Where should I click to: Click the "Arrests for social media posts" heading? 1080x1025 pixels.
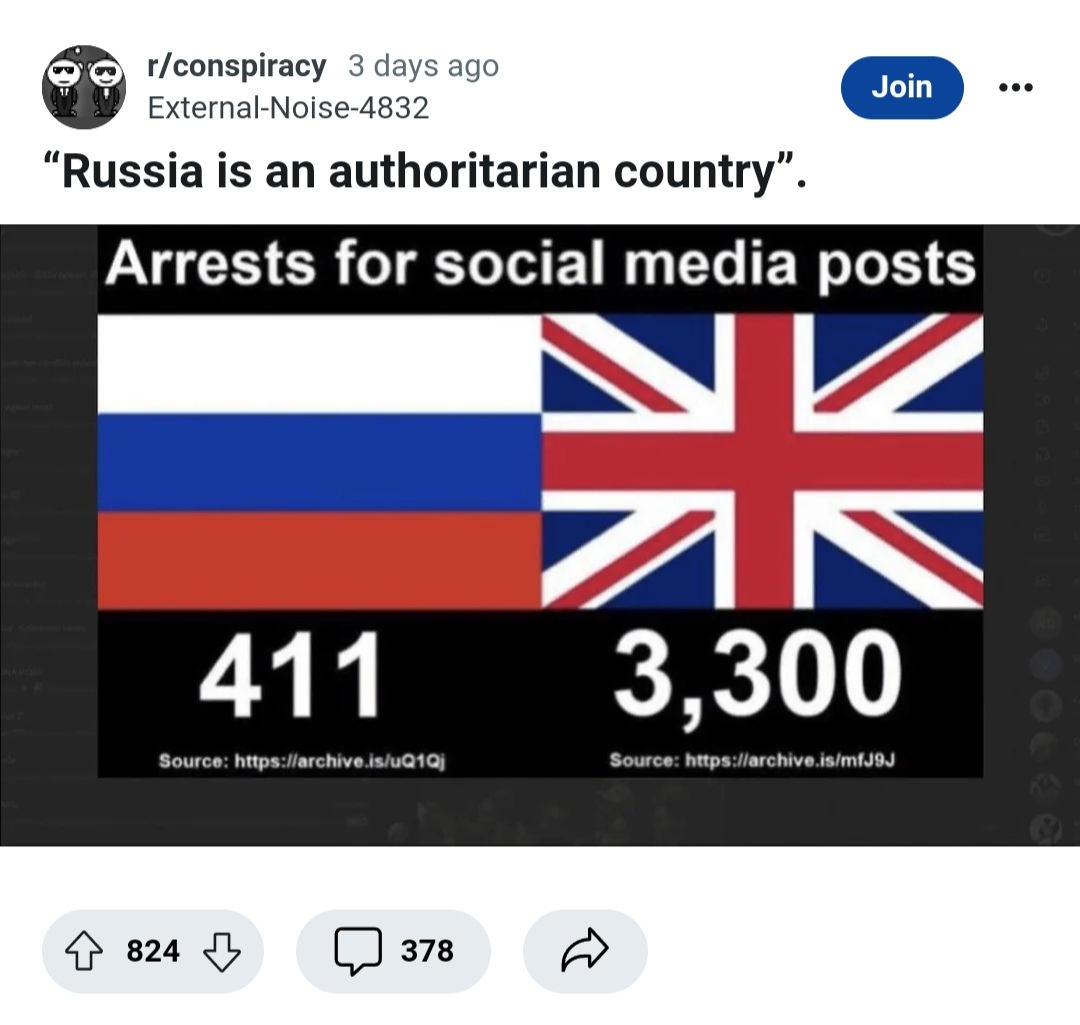(540, 263)
